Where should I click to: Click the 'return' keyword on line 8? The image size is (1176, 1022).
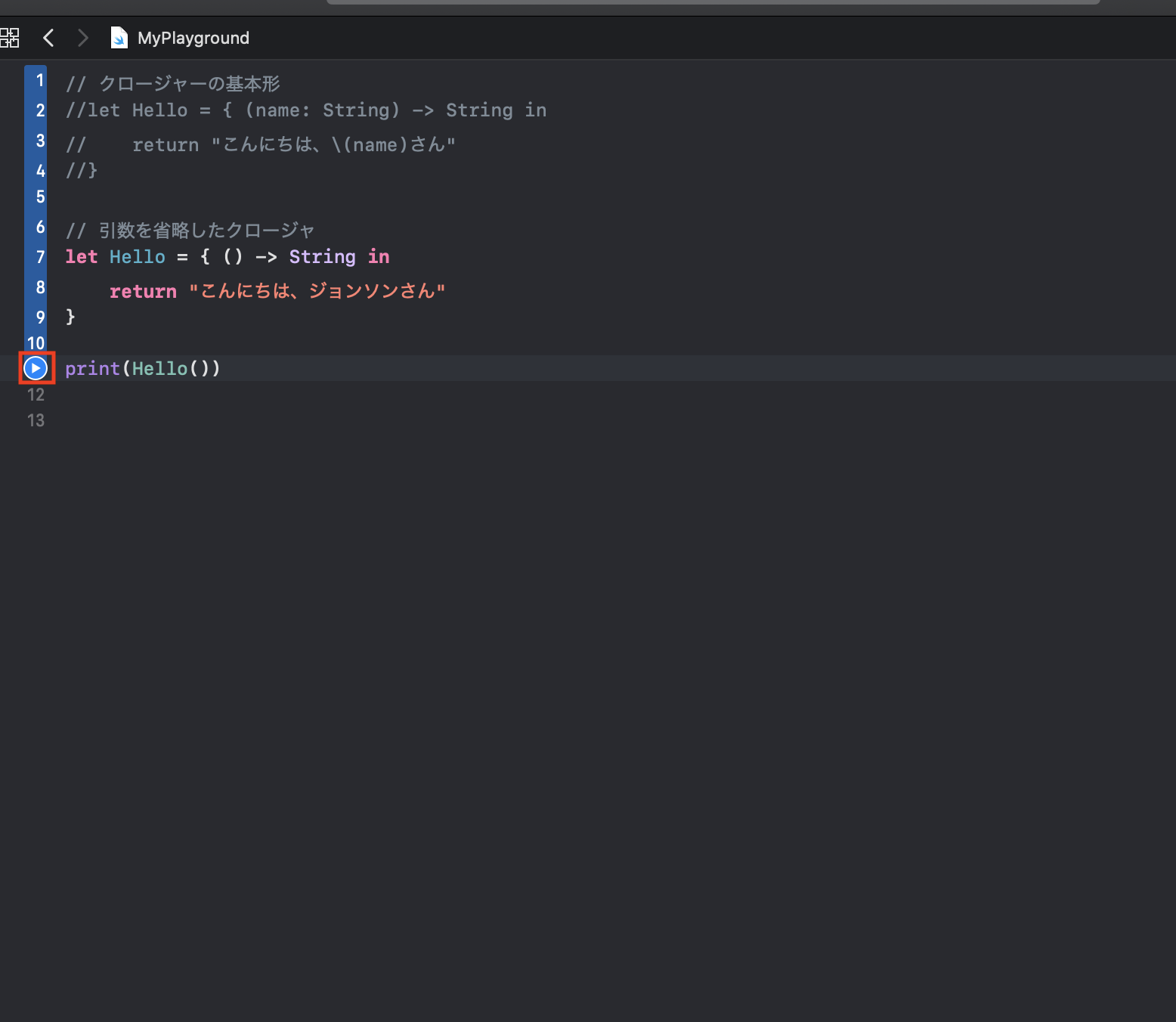[144, 291]
